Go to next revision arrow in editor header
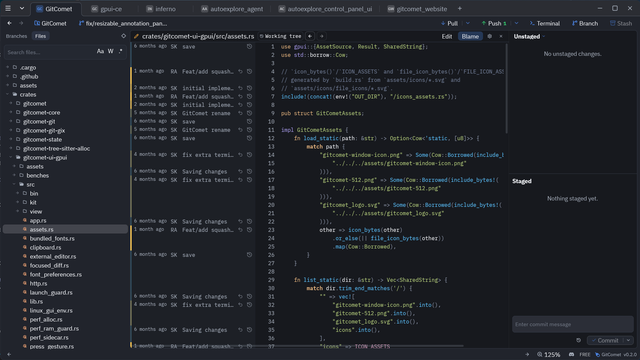This screenshot has height=360, width=640. pyautogui.click(x=322, y=36)
